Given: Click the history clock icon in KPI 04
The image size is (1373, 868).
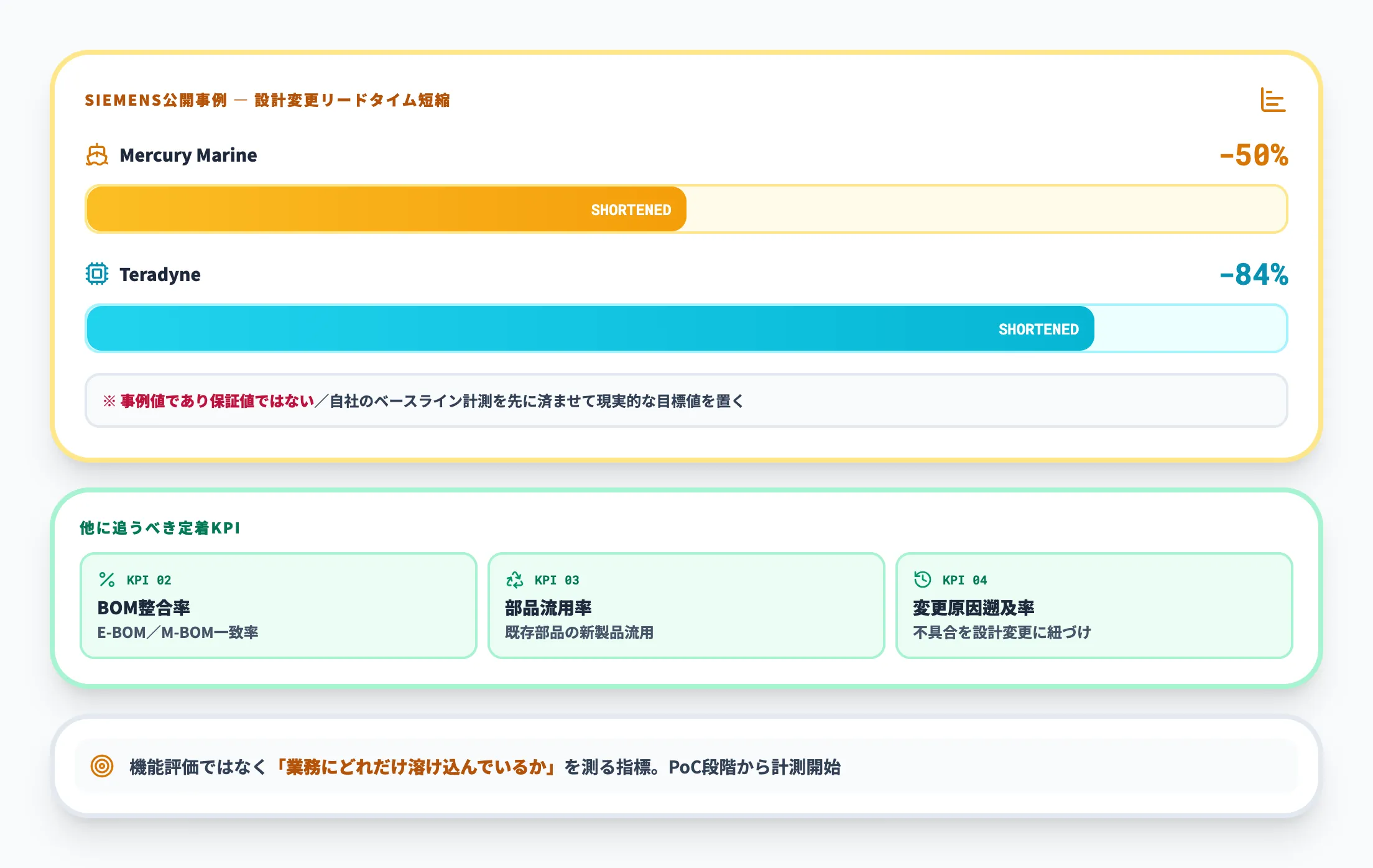Looking at the screenshot, I should (x=923, y=579).
